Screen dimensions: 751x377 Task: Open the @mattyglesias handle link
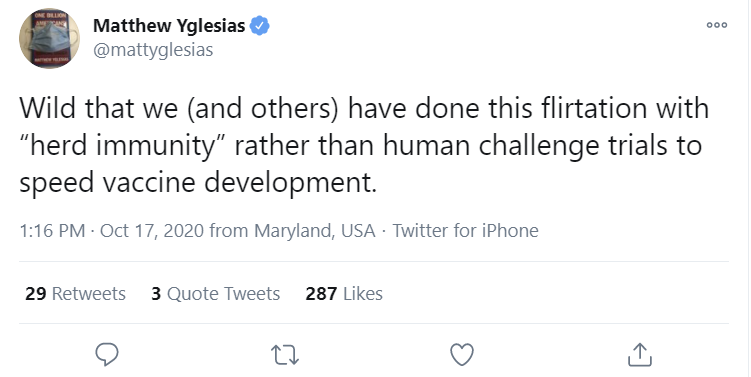point(153,50)
